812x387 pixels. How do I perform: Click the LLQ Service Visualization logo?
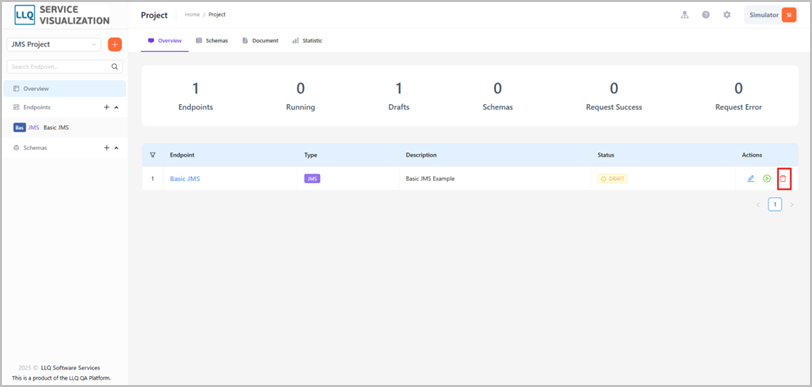62,15
